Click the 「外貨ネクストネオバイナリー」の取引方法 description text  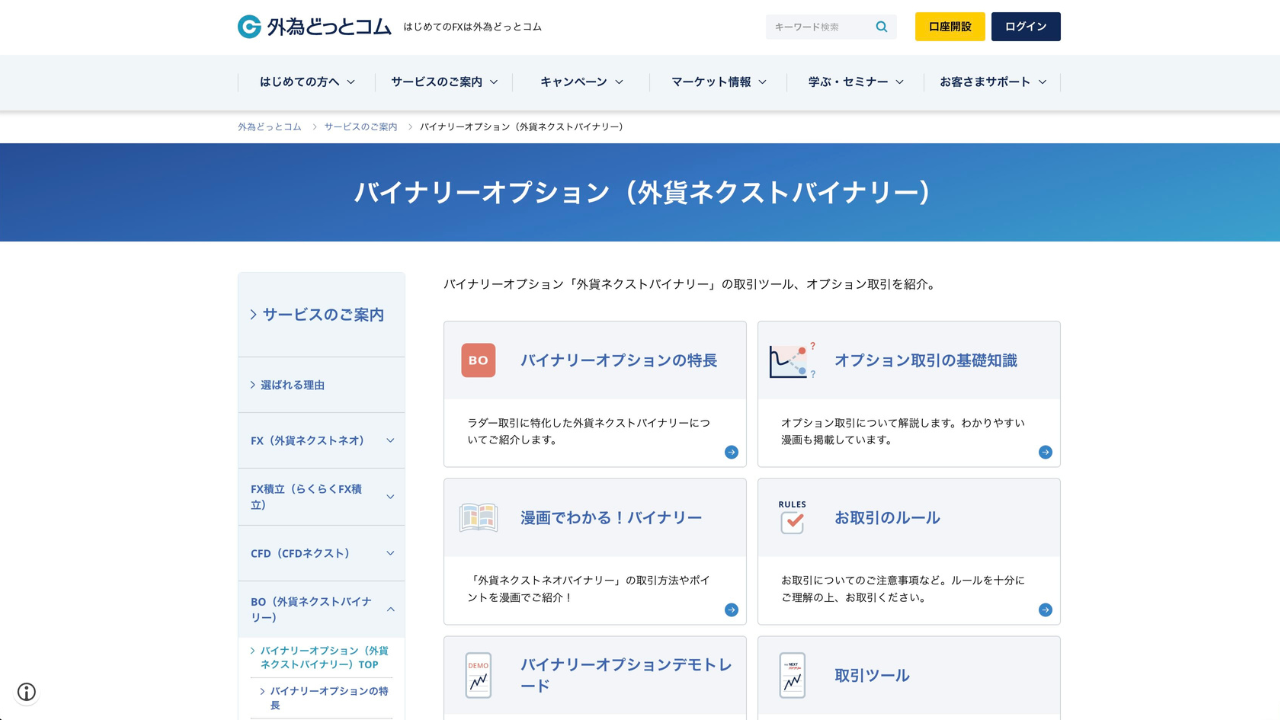click(589, 589)
